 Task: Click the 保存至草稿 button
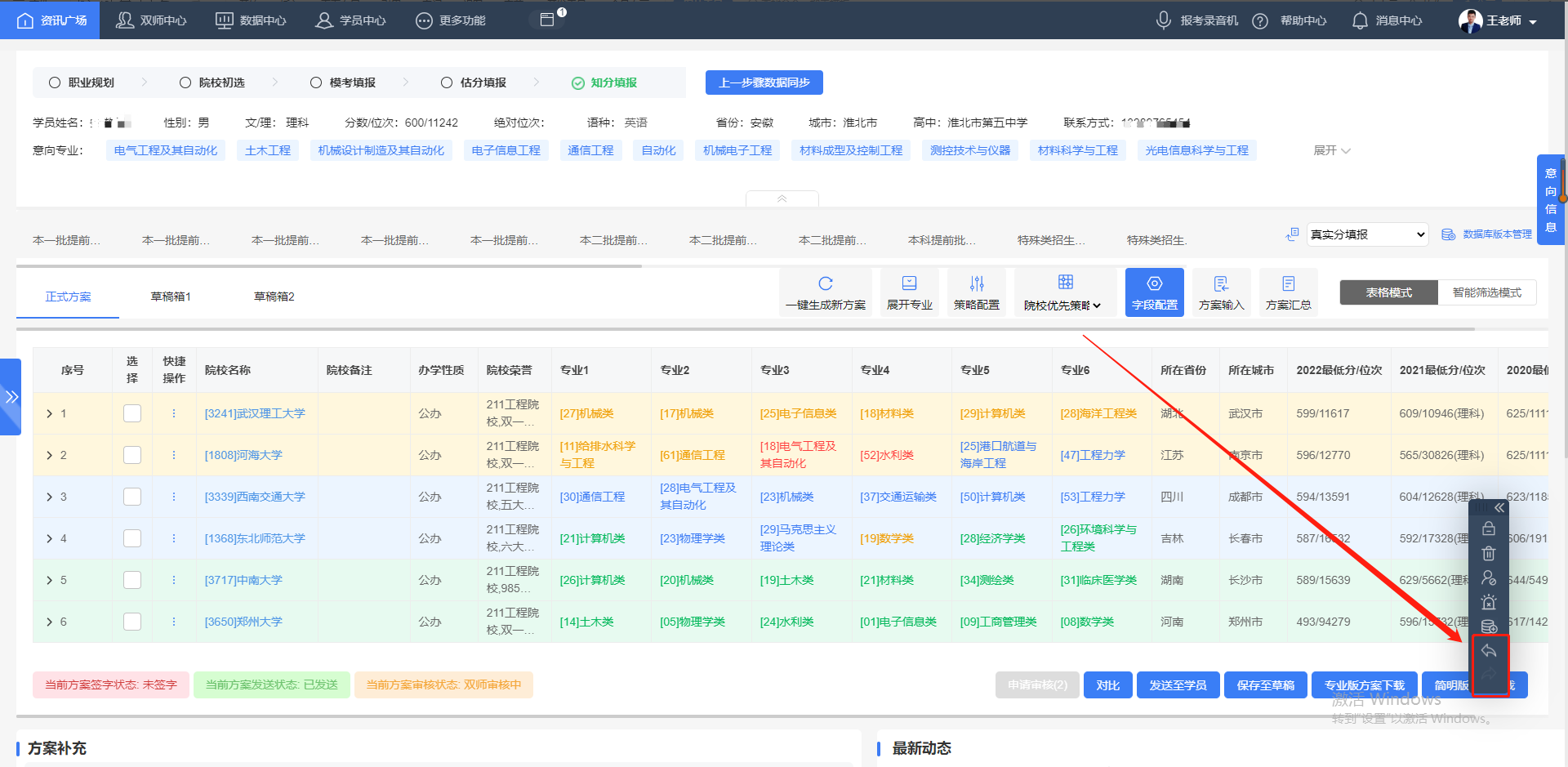[x=1265, y=685]
